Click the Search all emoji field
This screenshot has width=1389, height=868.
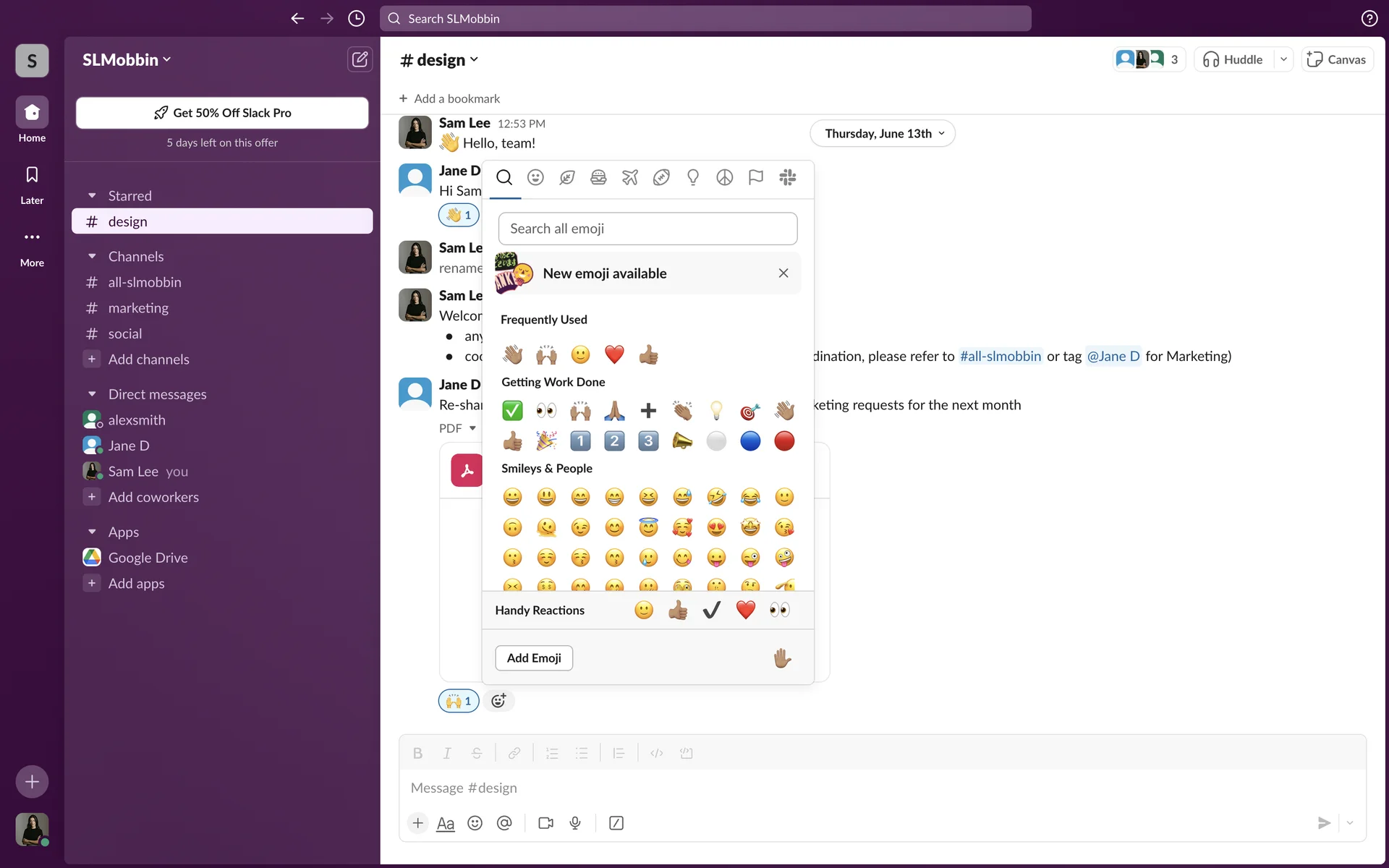pos(647,229)
